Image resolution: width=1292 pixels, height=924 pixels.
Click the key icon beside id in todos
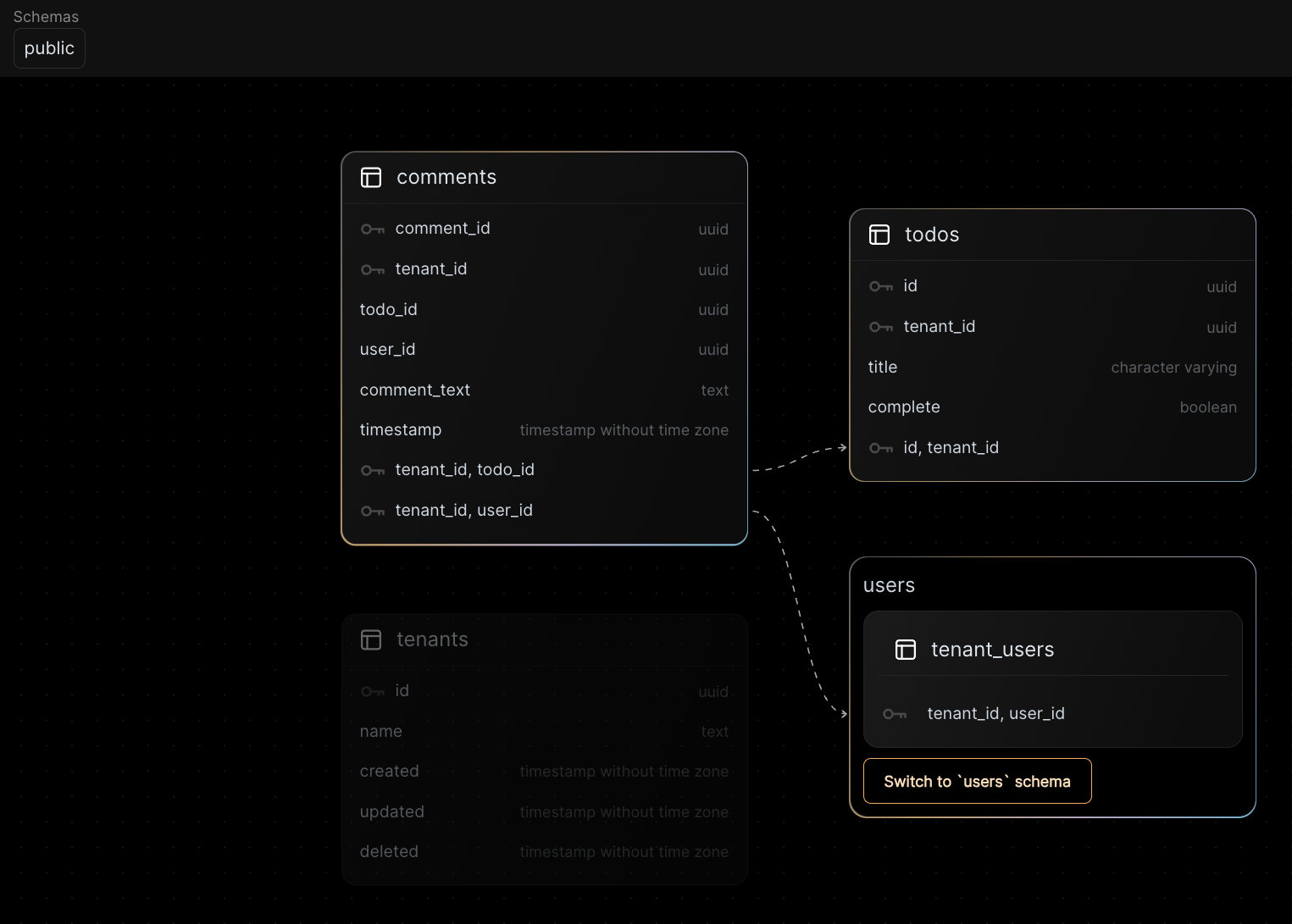[881, 286]
